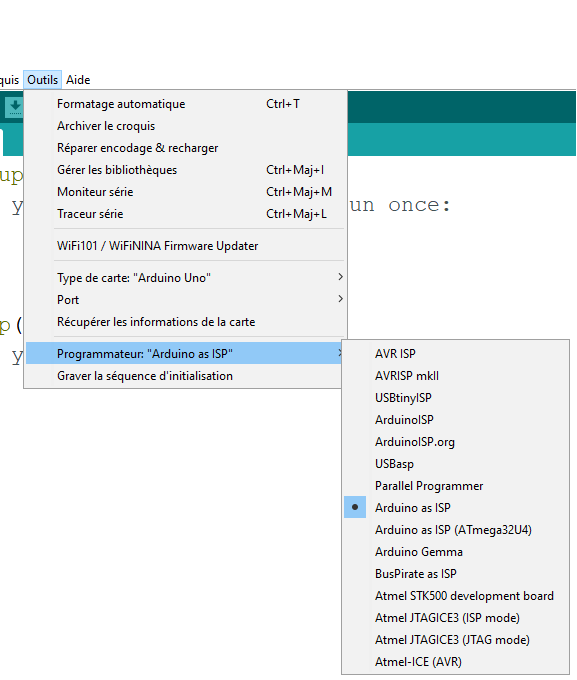Expand Programmateur: "Arduino as ISP" submenu
The image size is (577, 680).
click(185, 353)
